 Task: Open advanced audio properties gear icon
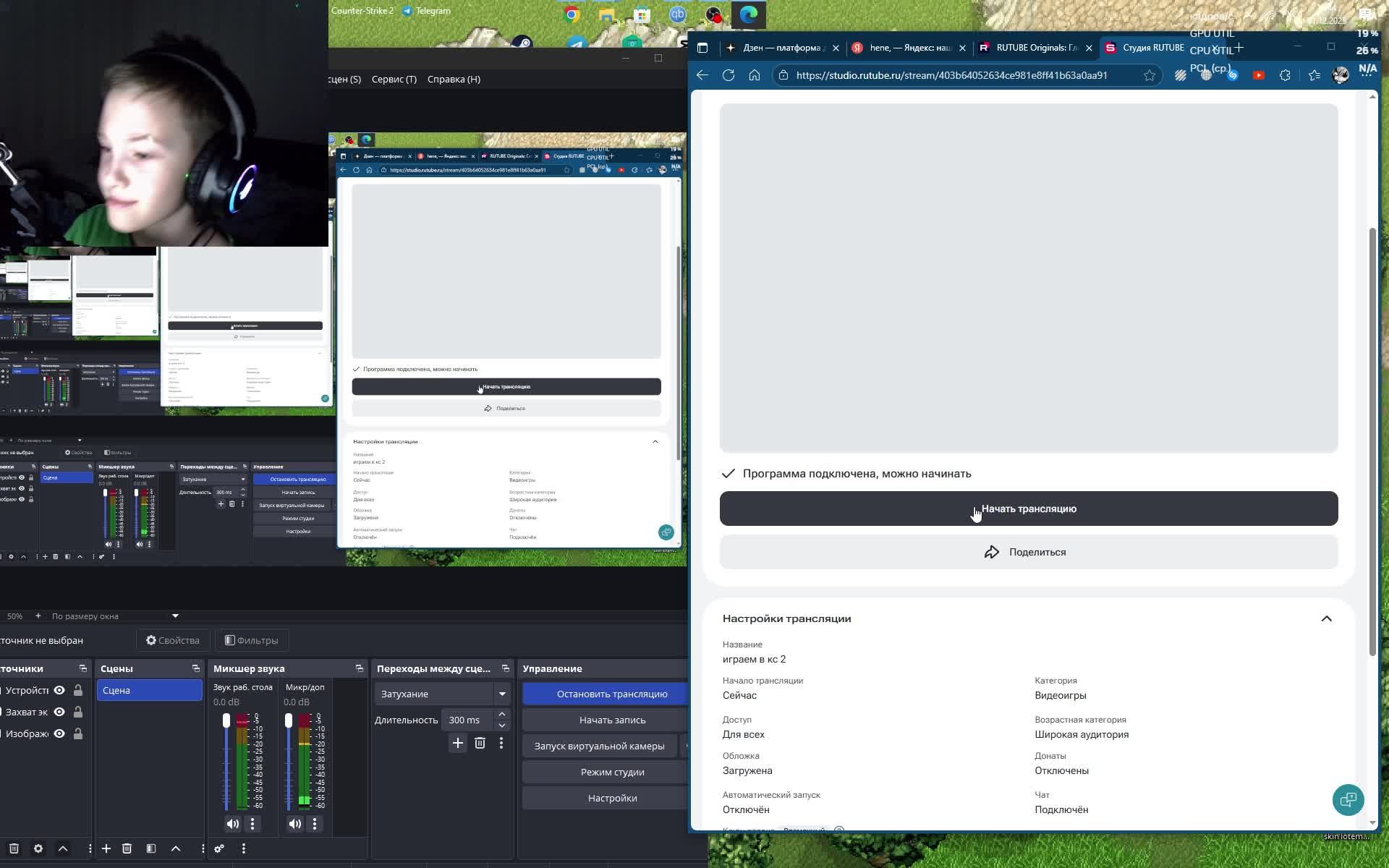219,848
